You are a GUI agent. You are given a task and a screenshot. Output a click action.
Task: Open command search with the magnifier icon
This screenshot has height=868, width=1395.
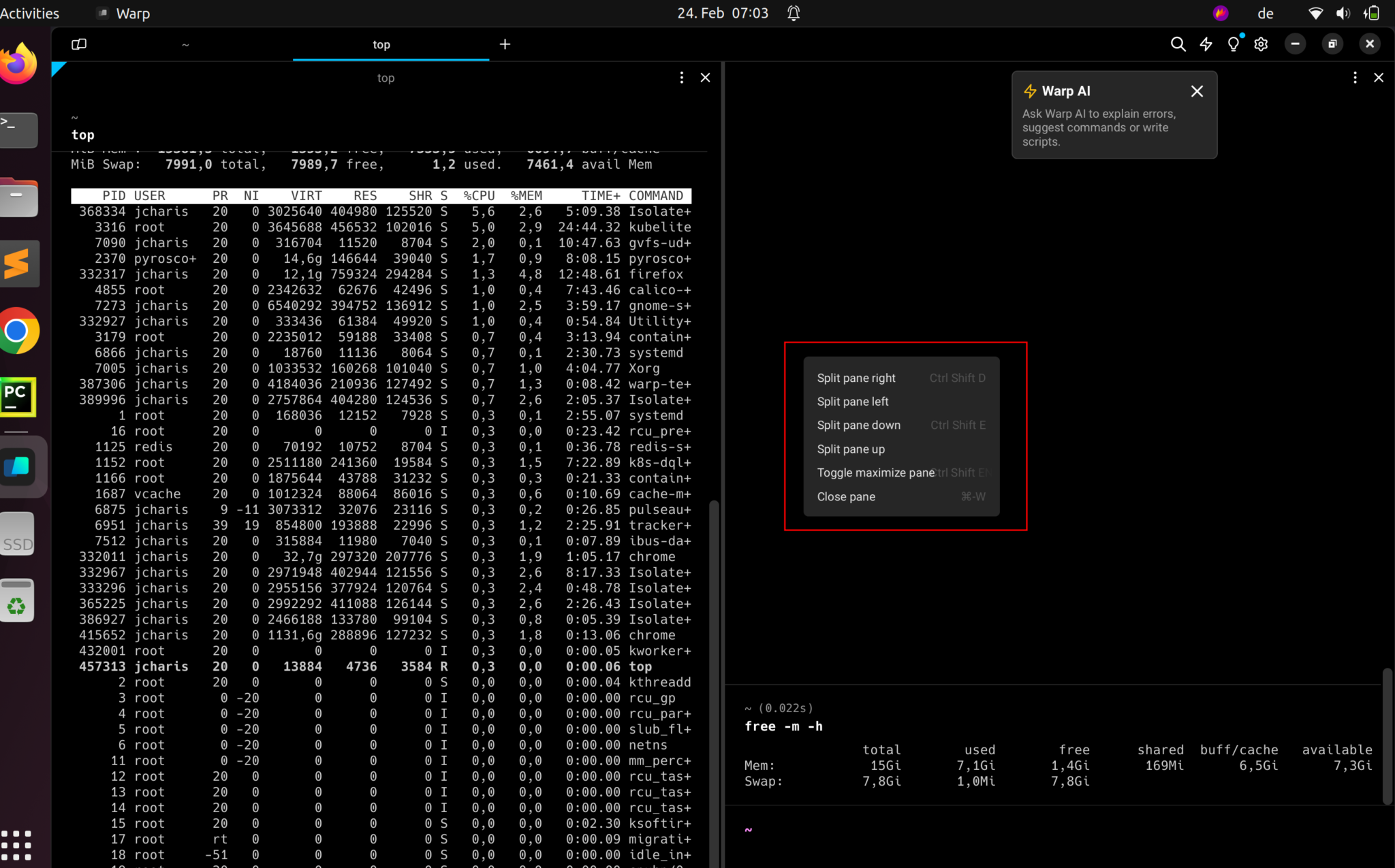tap(1178, 44)
